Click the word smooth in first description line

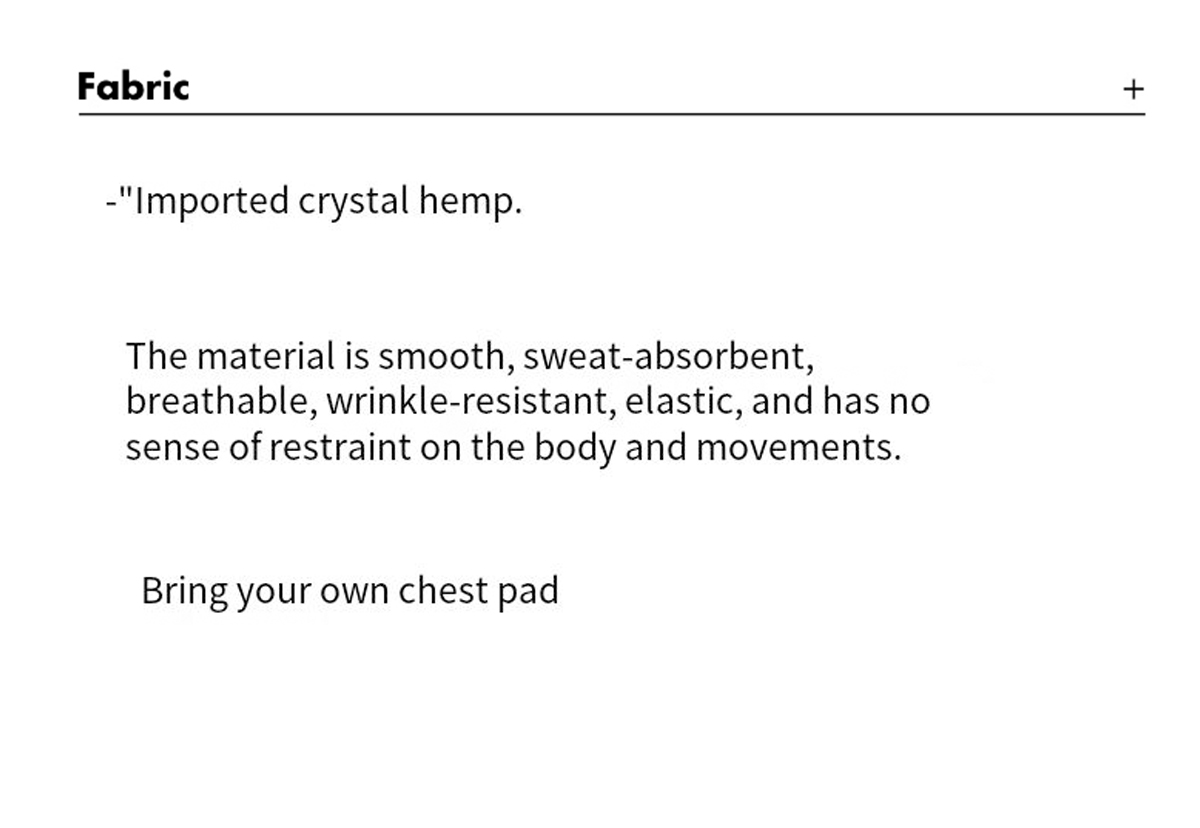point(446,356)
